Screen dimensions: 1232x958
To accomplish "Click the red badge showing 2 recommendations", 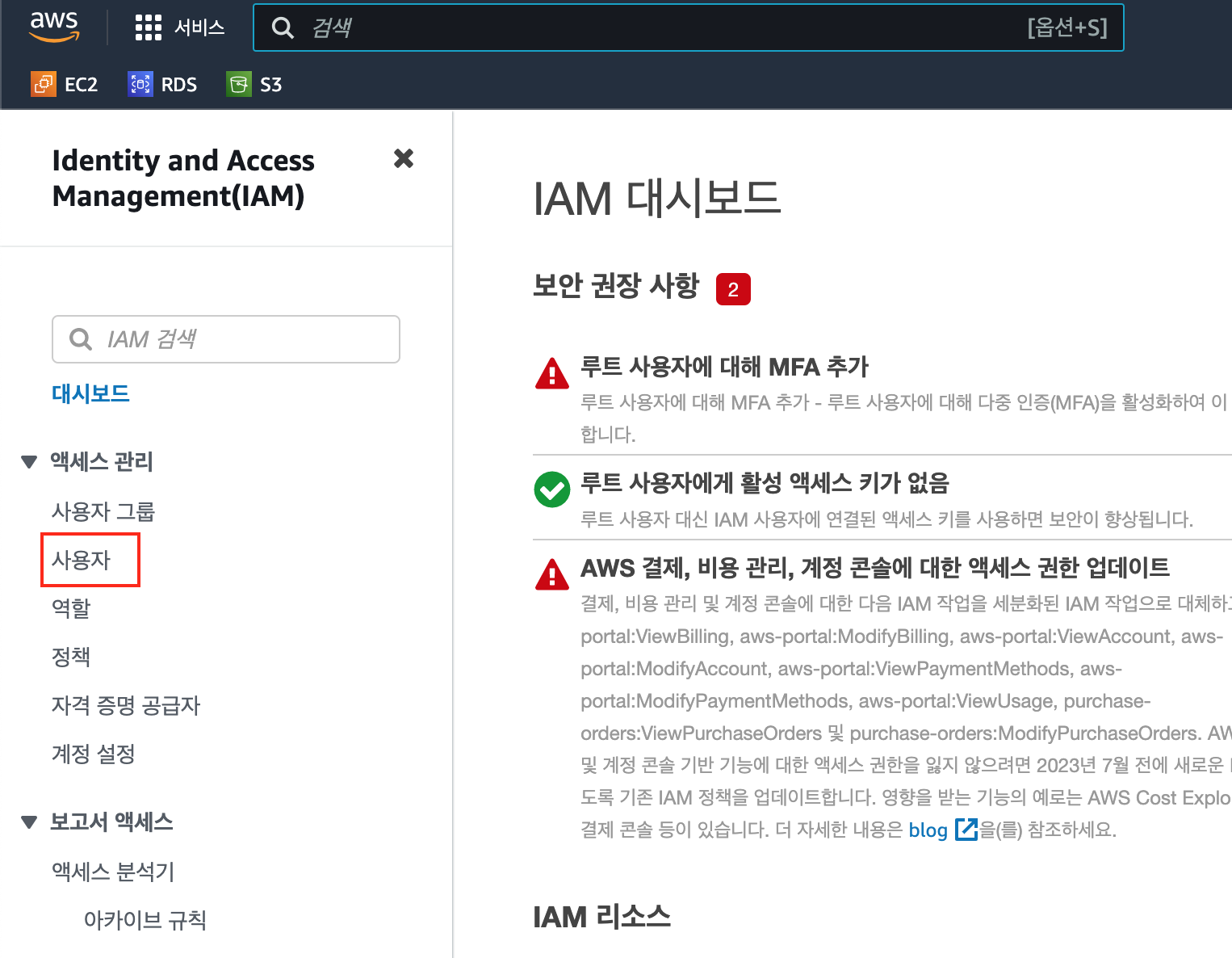I will tap(733, 289).
